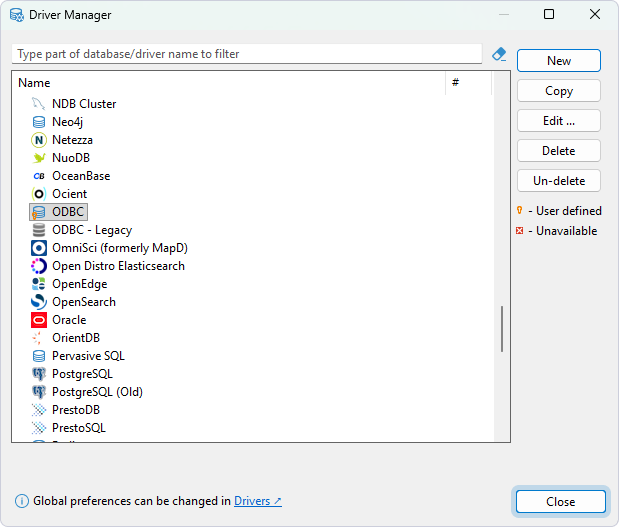Screen dimensions: 619x527
Task: Click the info icon beside Global preferences
Action: 22,501
